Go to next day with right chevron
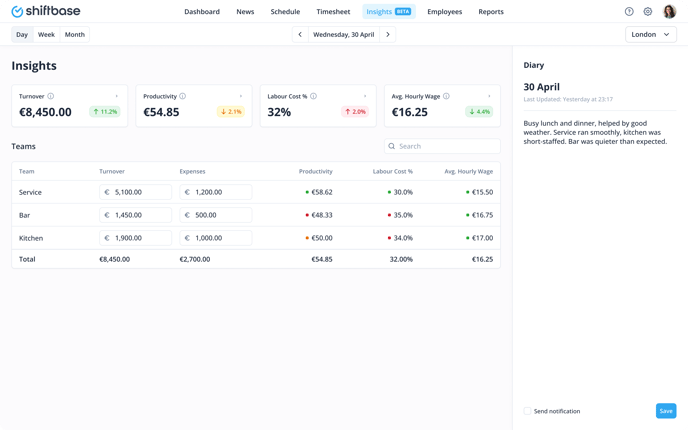Screen dimensions: 688x430 pyautogui.click(x=388, y=34)
